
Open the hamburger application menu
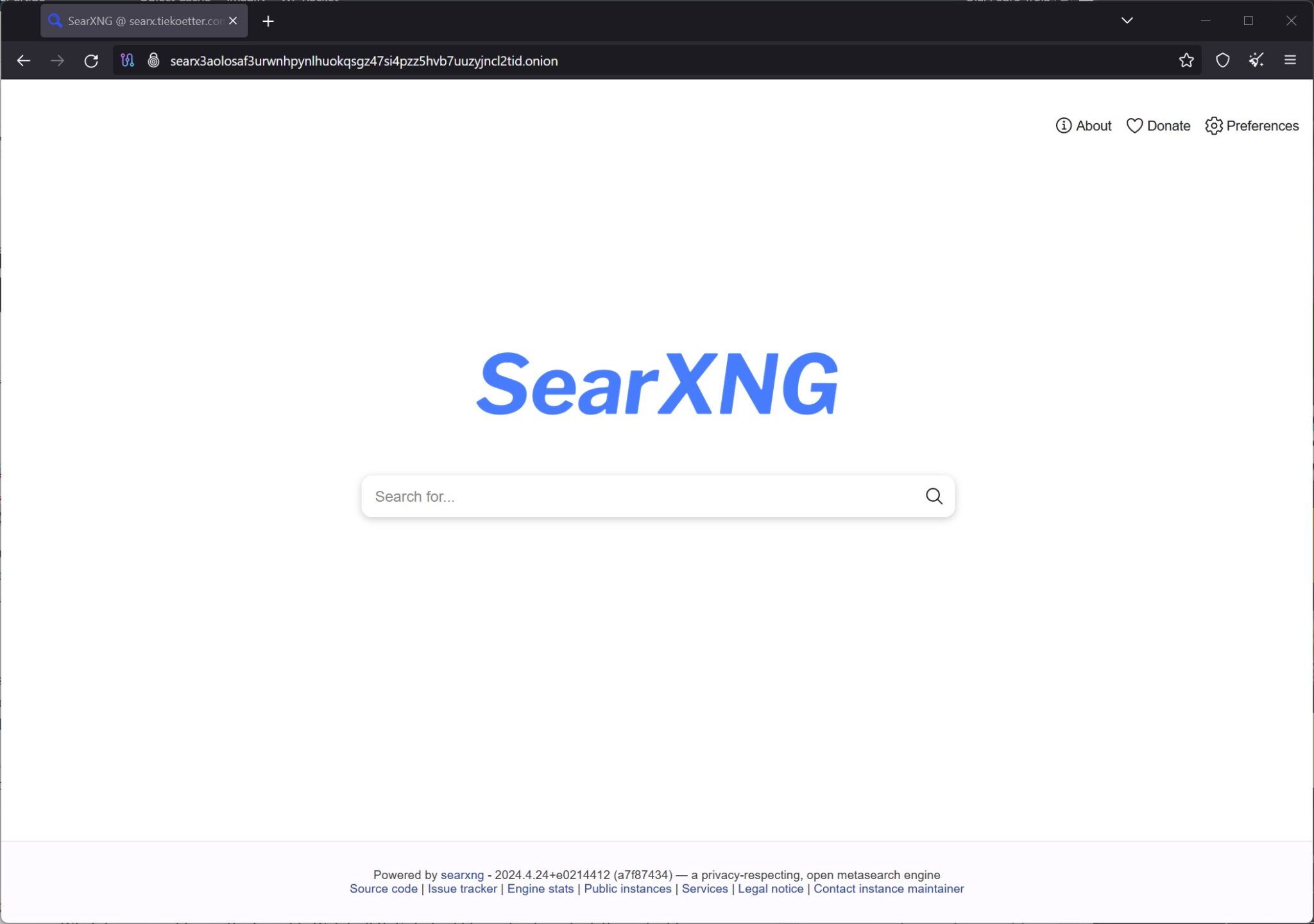click(1290, 60)
